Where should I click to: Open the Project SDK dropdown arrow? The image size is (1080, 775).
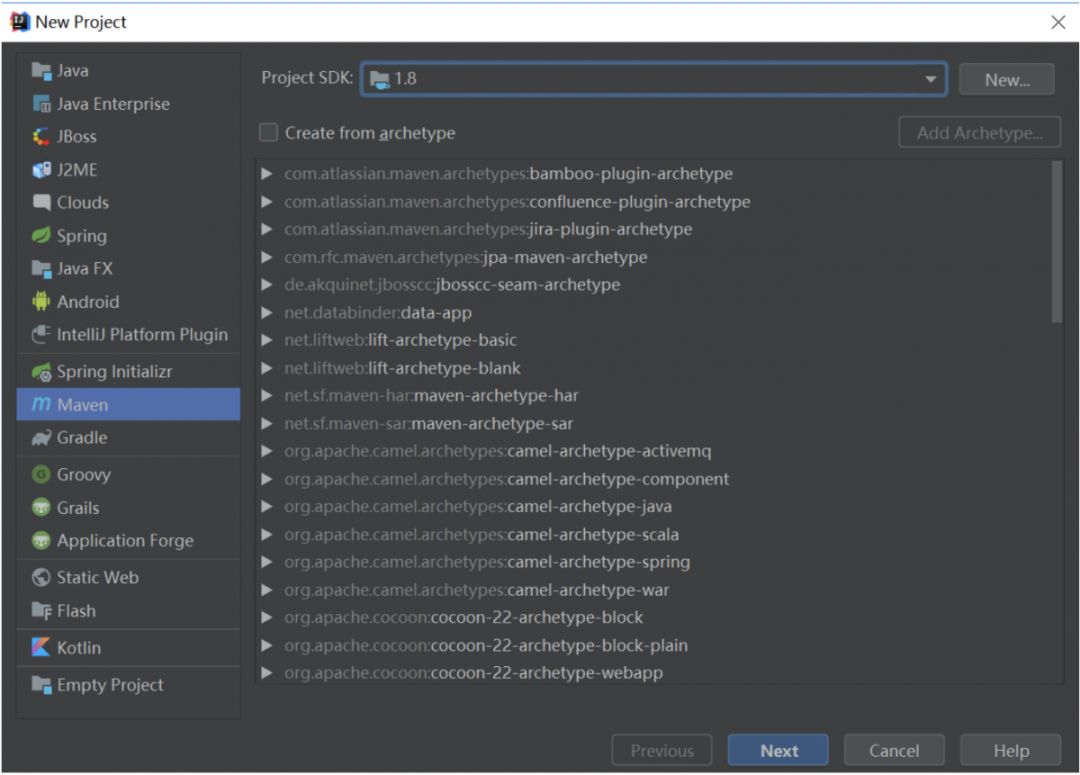[931, 79]
